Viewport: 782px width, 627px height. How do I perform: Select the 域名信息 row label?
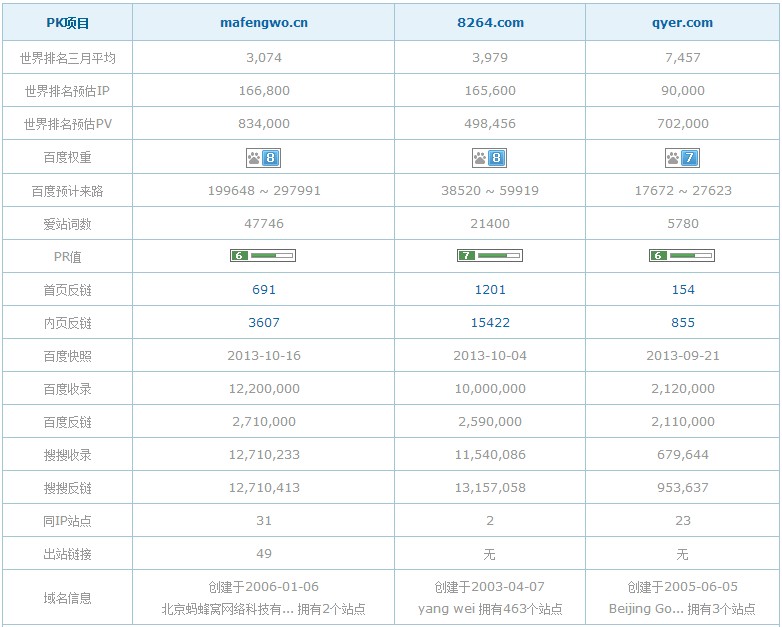[67, 598]
